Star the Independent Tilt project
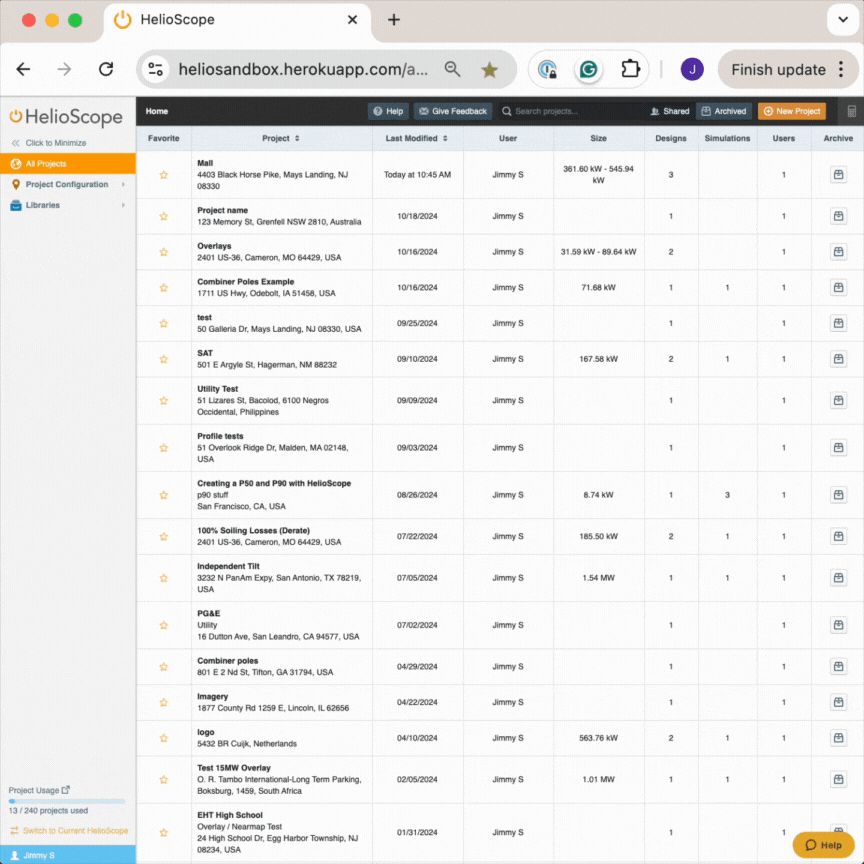Screen dimensions: 864x864 point(164,578)
